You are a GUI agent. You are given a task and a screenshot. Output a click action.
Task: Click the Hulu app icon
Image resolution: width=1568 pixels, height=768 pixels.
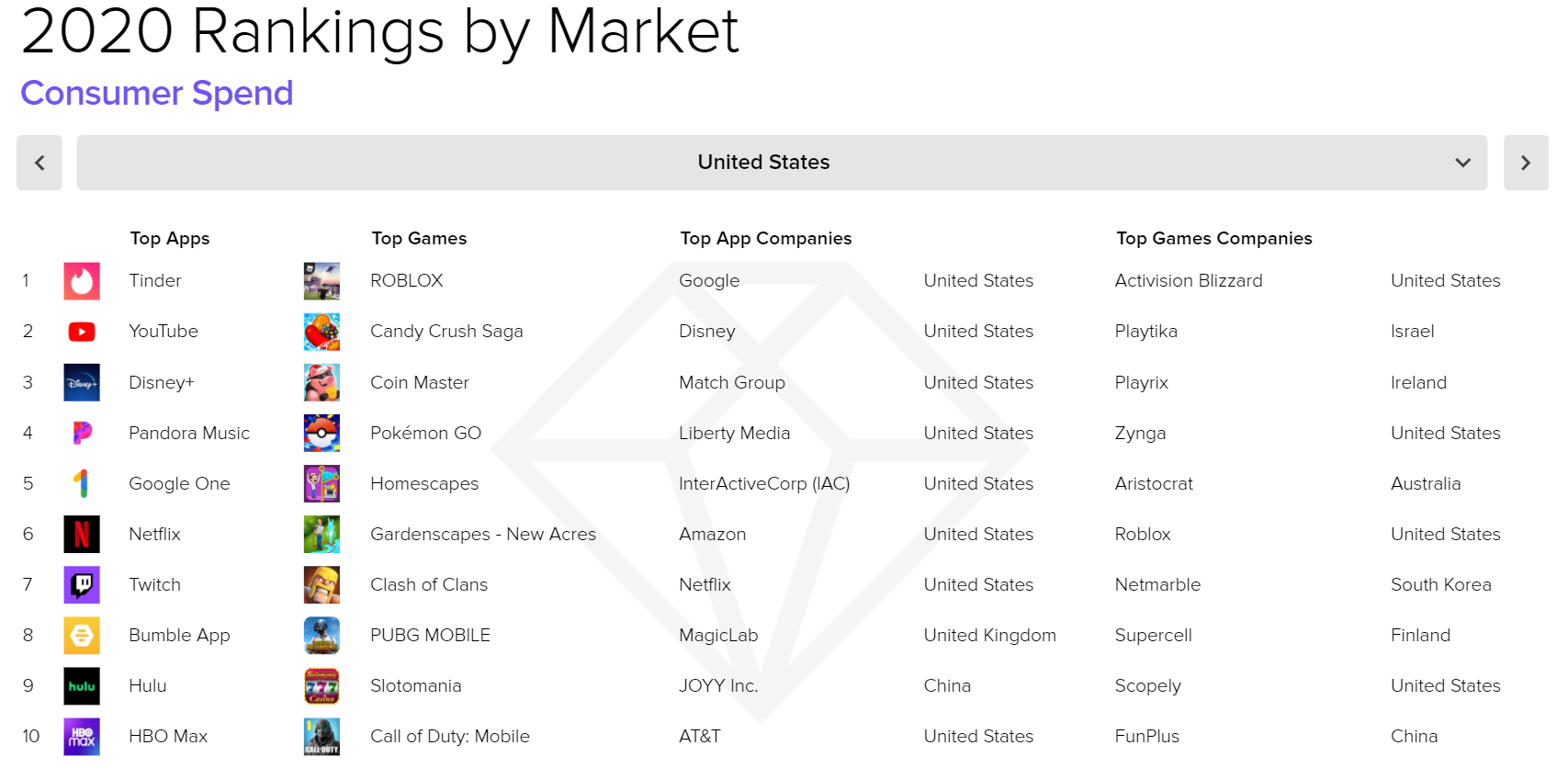[x=82, y=686]
